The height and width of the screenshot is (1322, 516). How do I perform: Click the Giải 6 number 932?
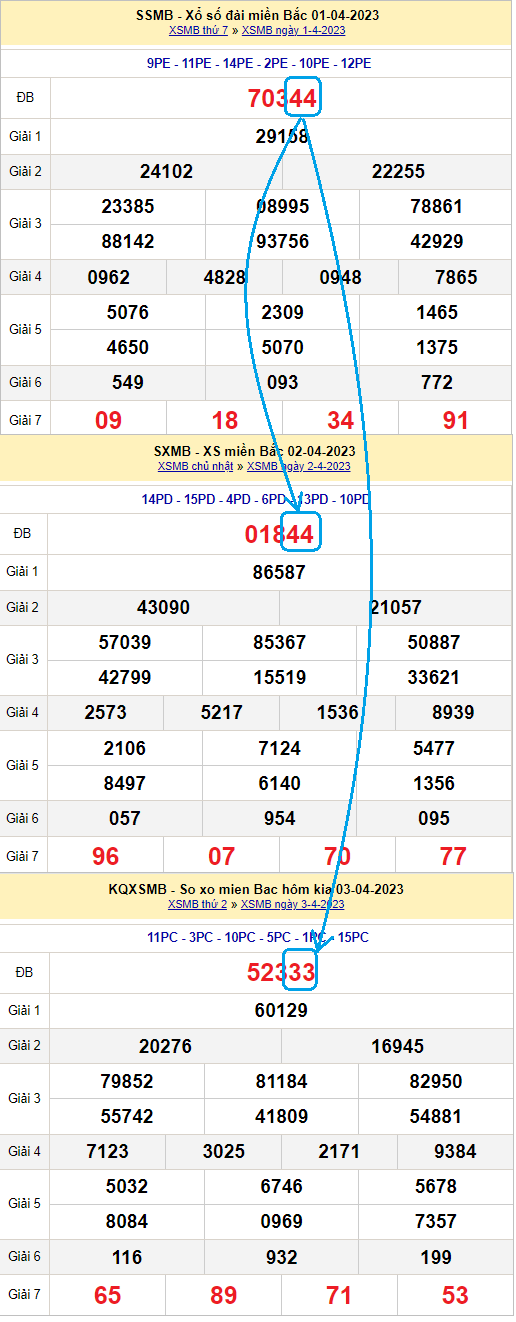[282, 1257]
